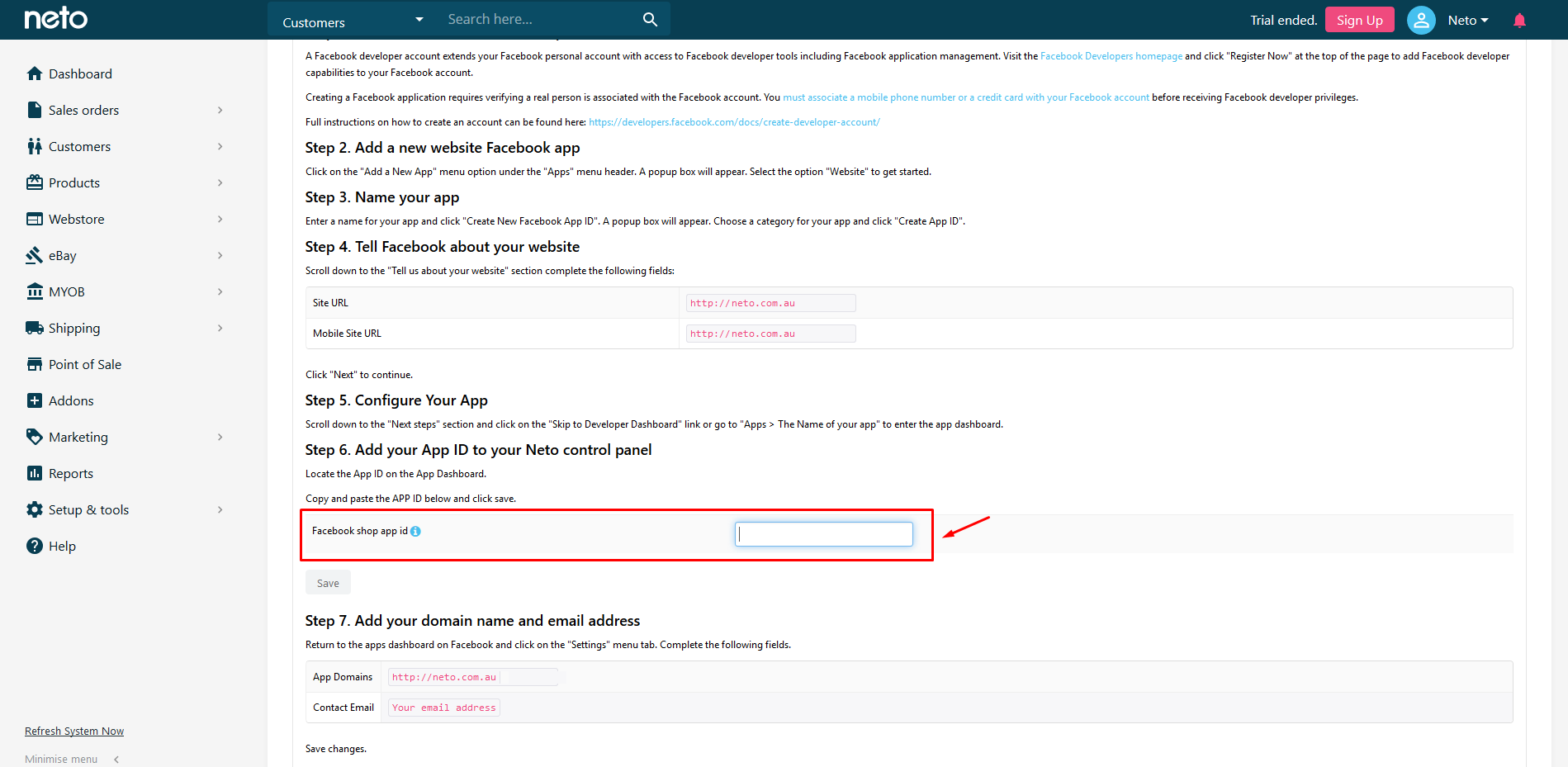Click the Shipping truck icon

pyautogui.click(x=35, y=328)
